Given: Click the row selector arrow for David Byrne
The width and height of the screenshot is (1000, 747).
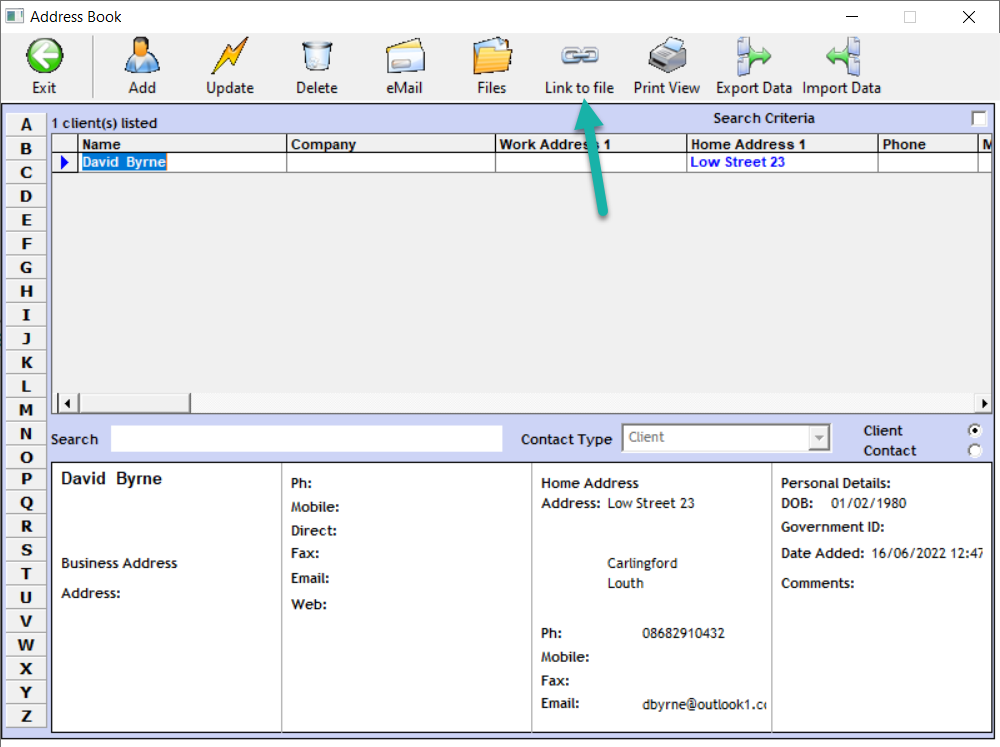Looking at the screenshot, I should point(64,162).
